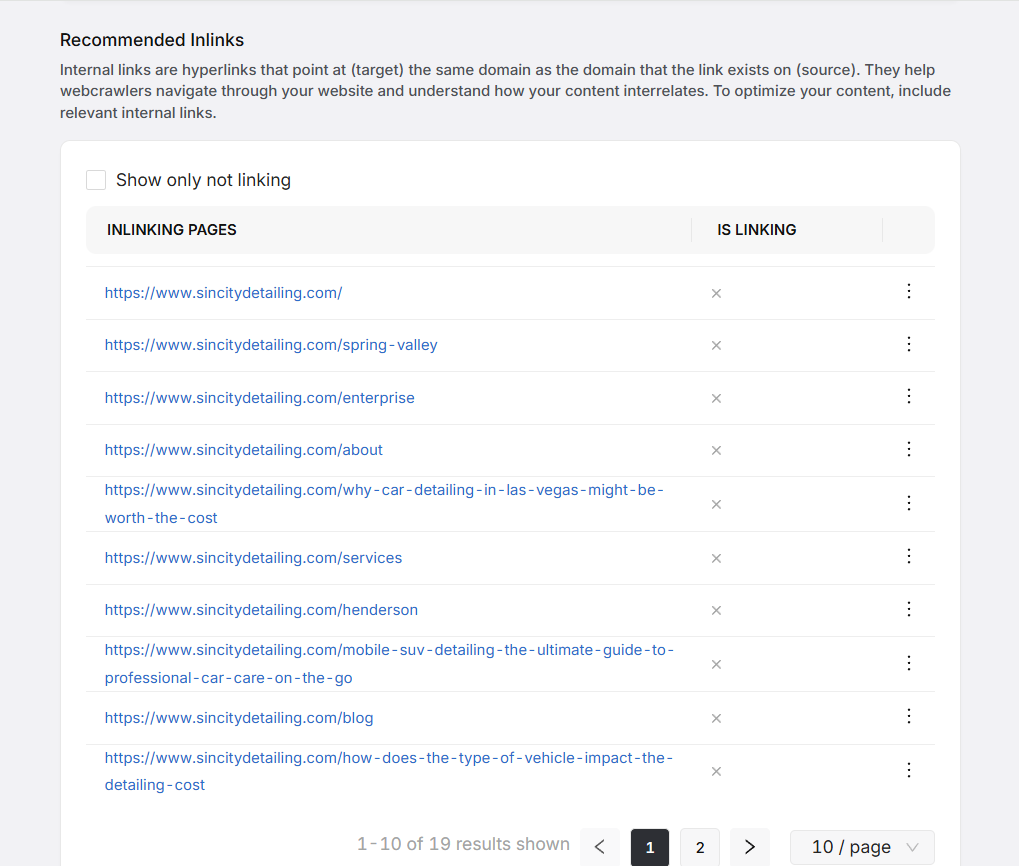Click the not-linking X icon in enterprise row

click(x=716, y=398)
